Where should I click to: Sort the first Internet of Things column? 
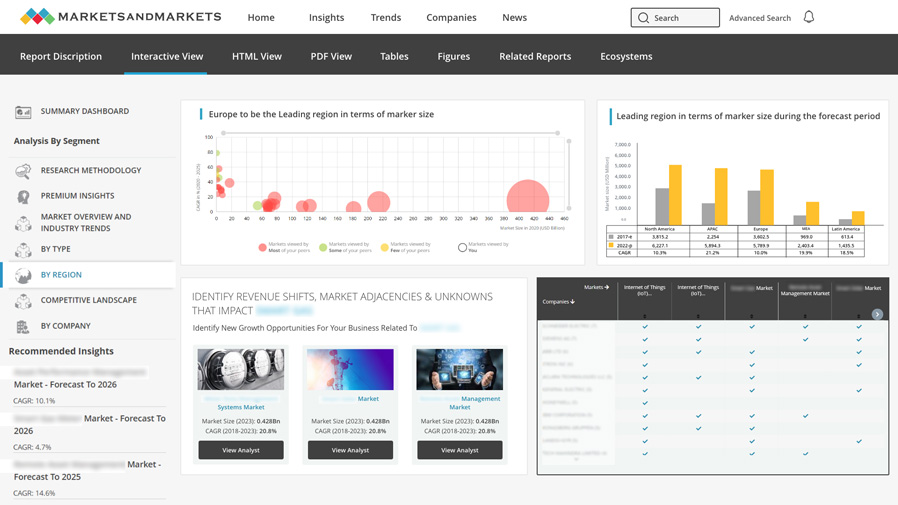click(x=645, y=316)
